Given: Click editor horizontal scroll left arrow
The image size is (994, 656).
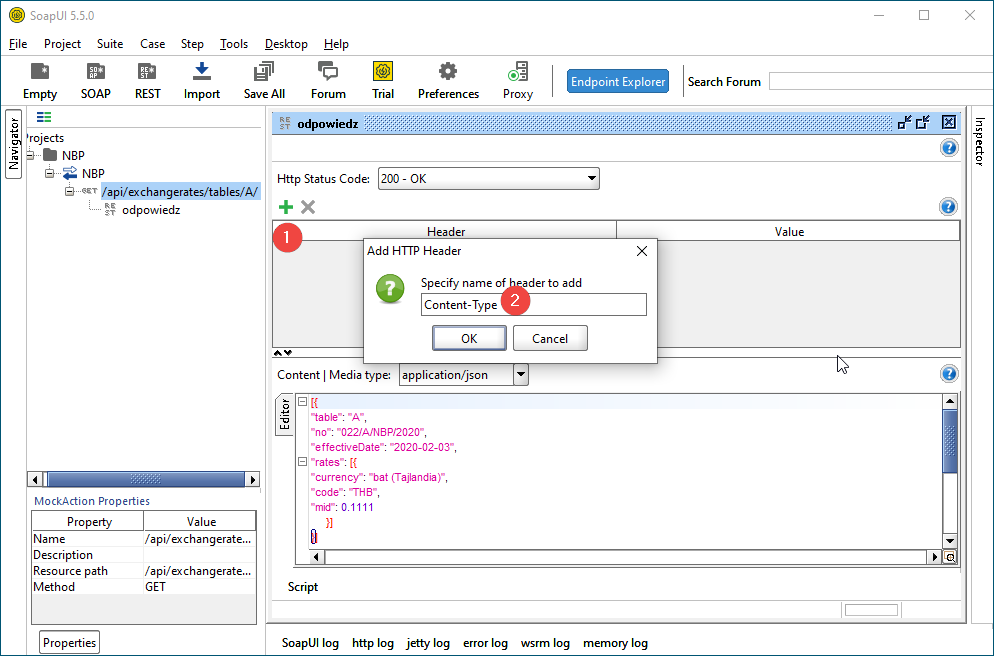Looking at the screenshot, I should point(317,557).
